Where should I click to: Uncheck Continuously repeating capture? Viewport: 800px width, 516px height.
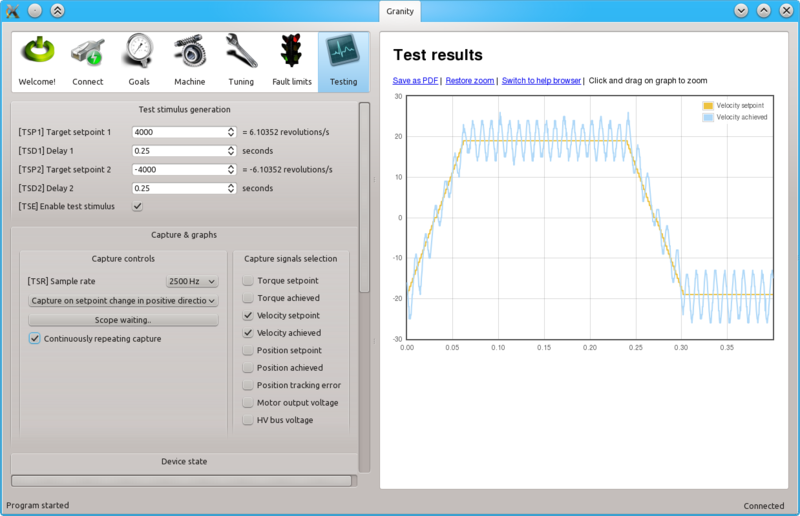click(34, 338)
